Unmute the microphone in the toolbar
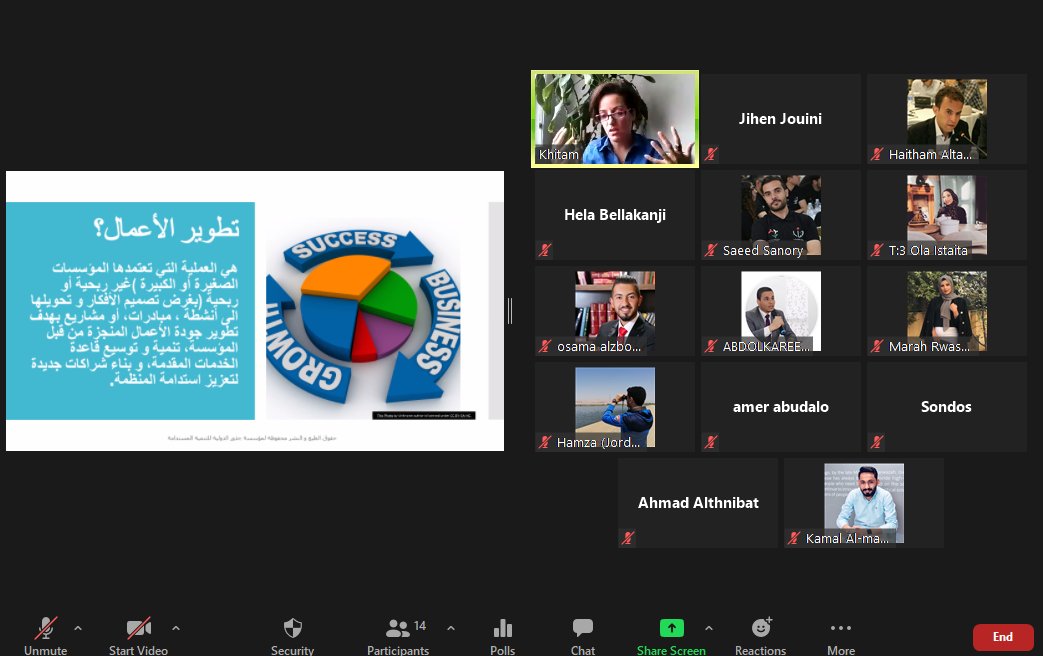The height and width of the screenshot is (656, 1043). click(45, 629)
